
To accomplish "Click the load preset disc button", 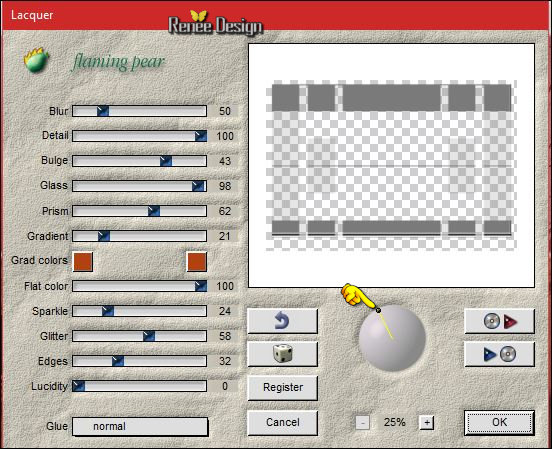I will [x=500, y=321].
